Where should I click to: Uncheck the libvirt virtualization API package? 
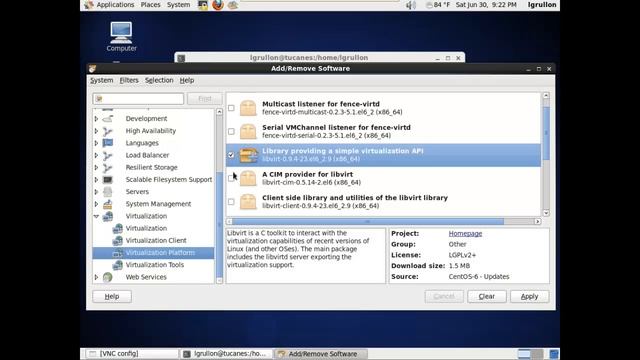231,155
